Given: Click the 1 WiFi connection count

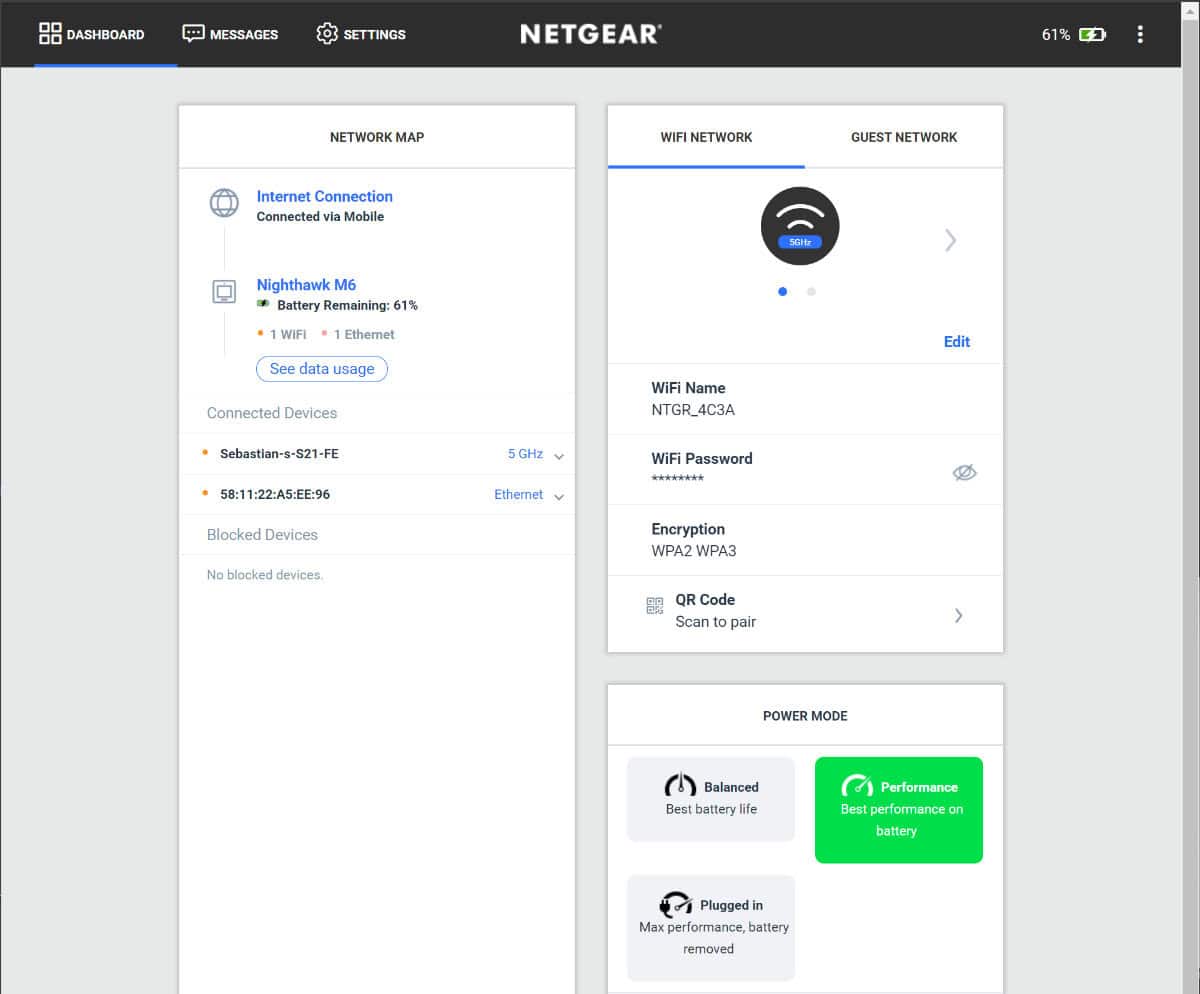Looking at the screenshot, I should (288, 334).
